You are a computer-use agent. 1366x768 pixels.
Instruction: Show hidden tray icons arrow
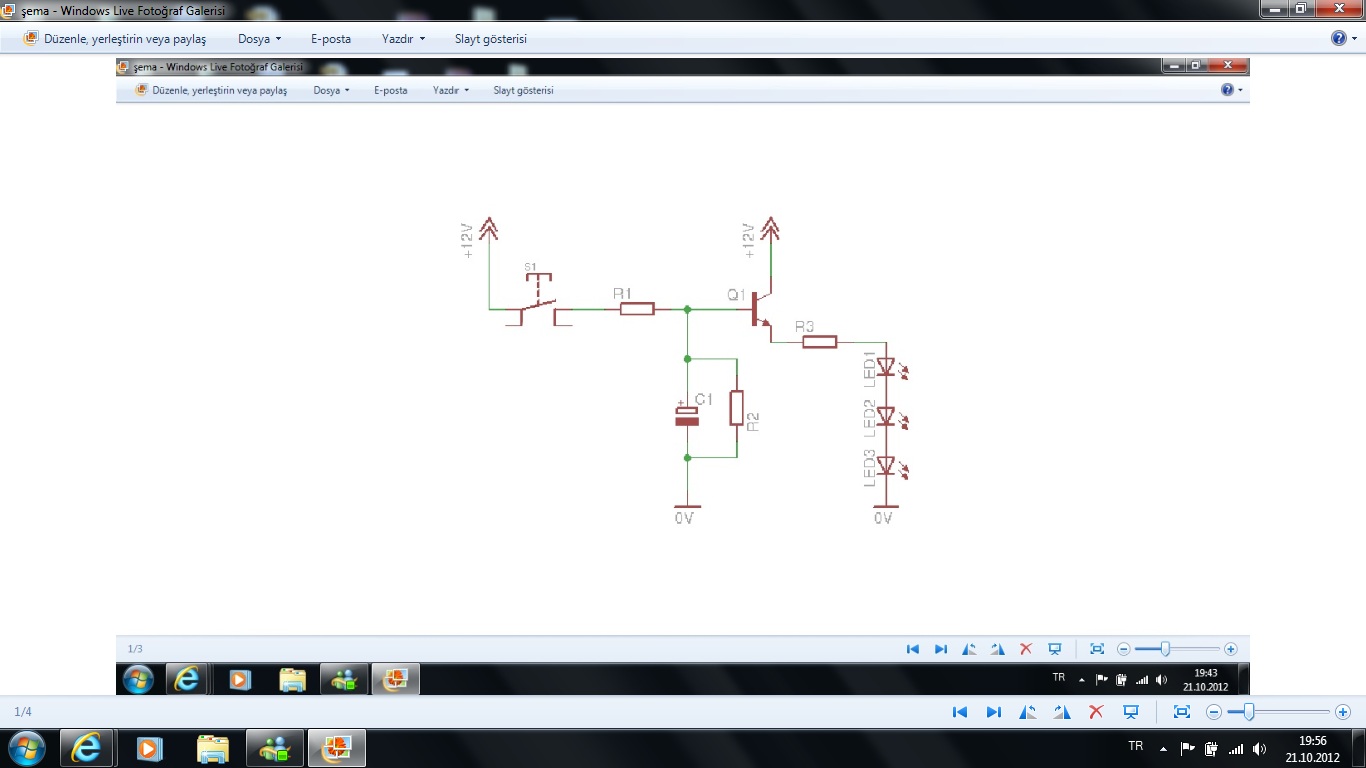coord(1163,748)
